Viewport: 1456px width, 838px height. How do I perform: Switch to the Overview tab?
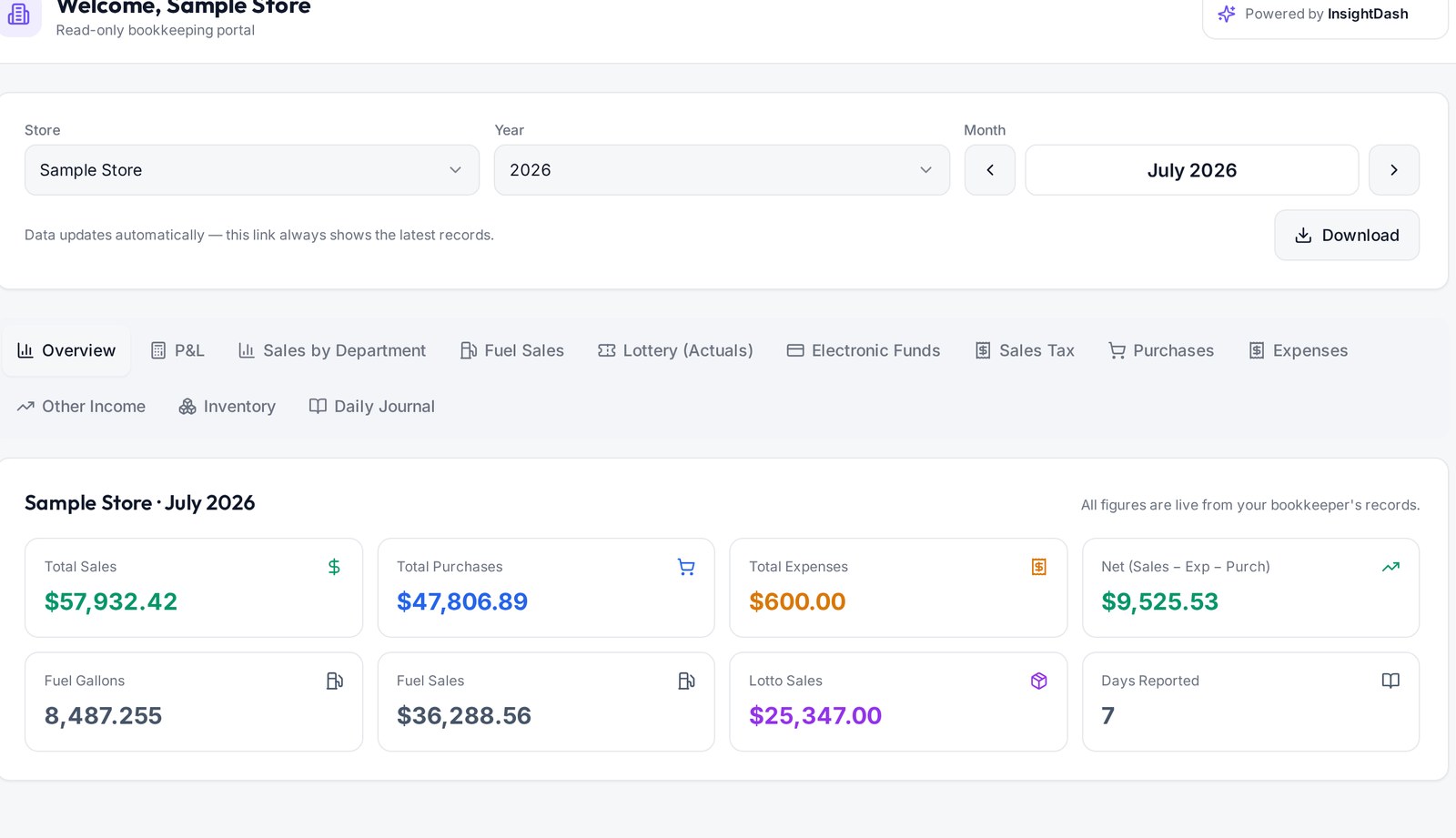(x=66, y=350)
